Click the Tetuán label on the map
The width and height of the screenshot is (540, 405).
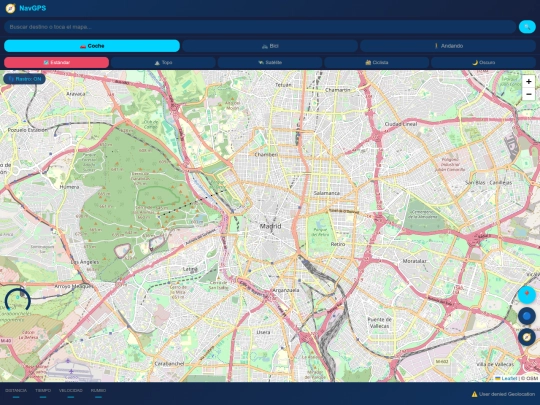coord(283,85)
